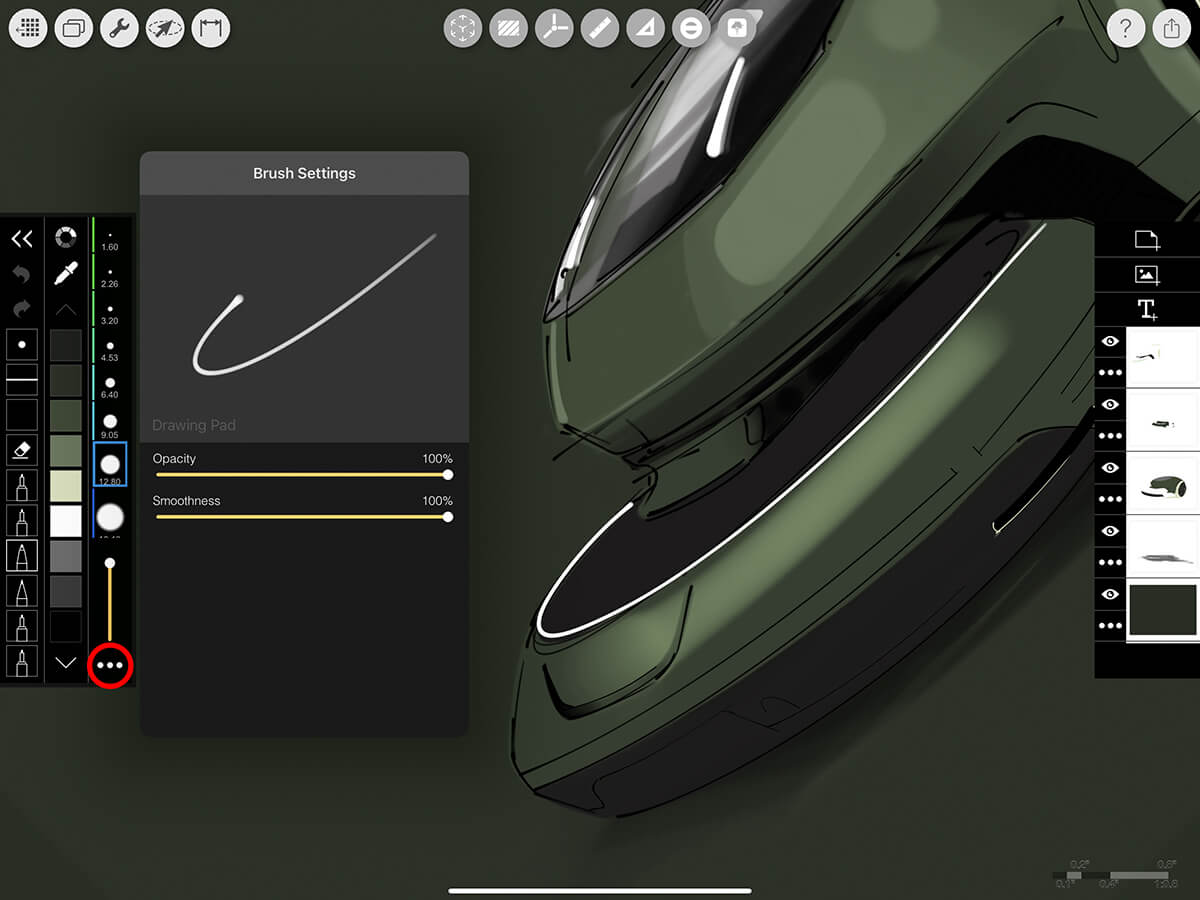1200x900 pixels.
Task: Hide the third layer with car drawing
Action: tap(1110, 468)
